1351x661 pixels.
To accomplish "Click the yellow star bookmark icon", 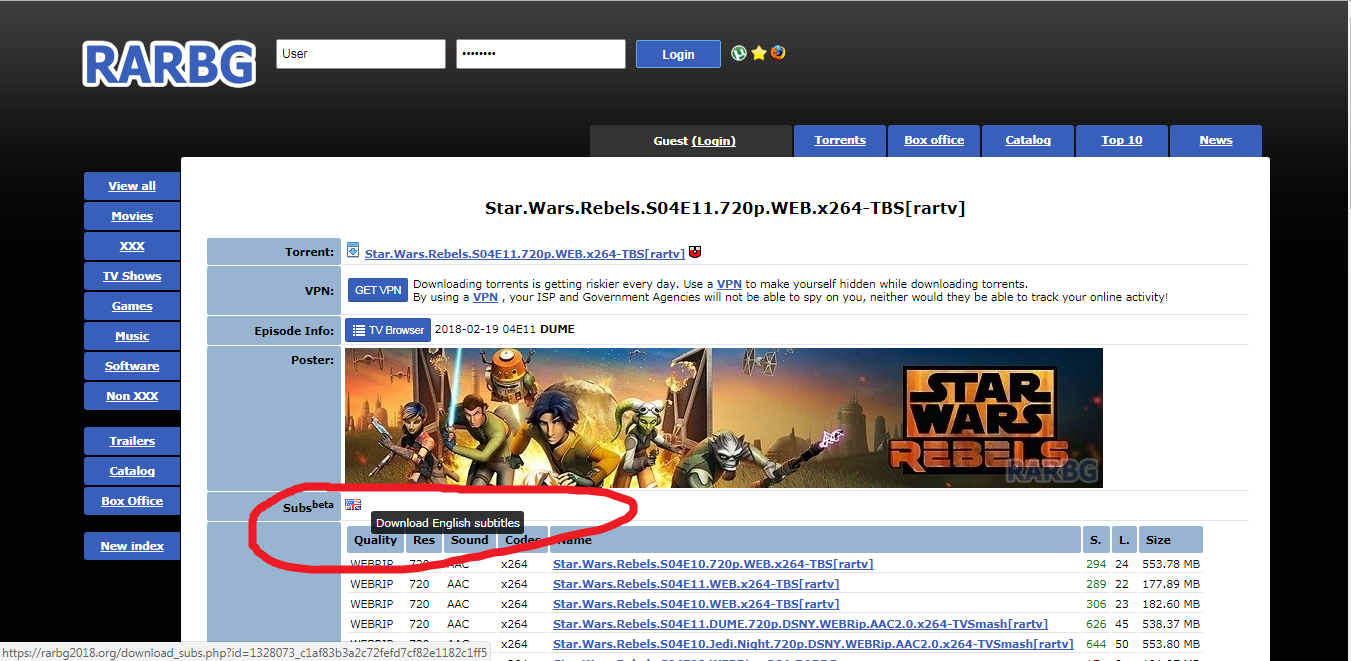I will click(759, 53).
